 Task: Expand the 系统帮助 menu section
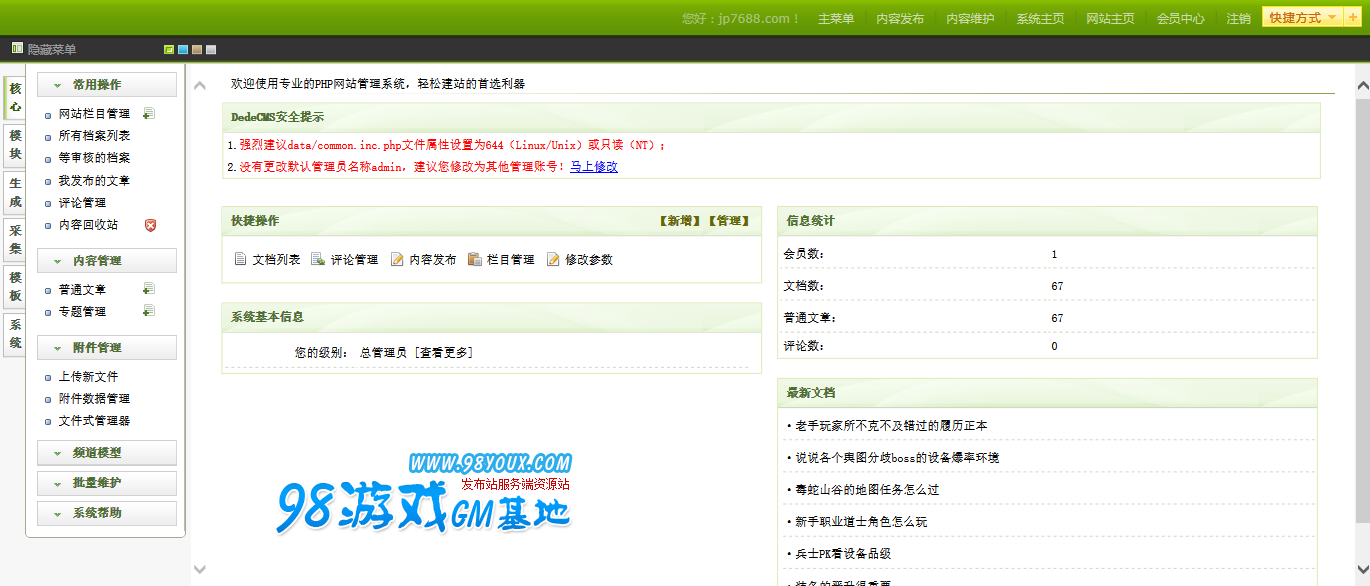[107, 512]
